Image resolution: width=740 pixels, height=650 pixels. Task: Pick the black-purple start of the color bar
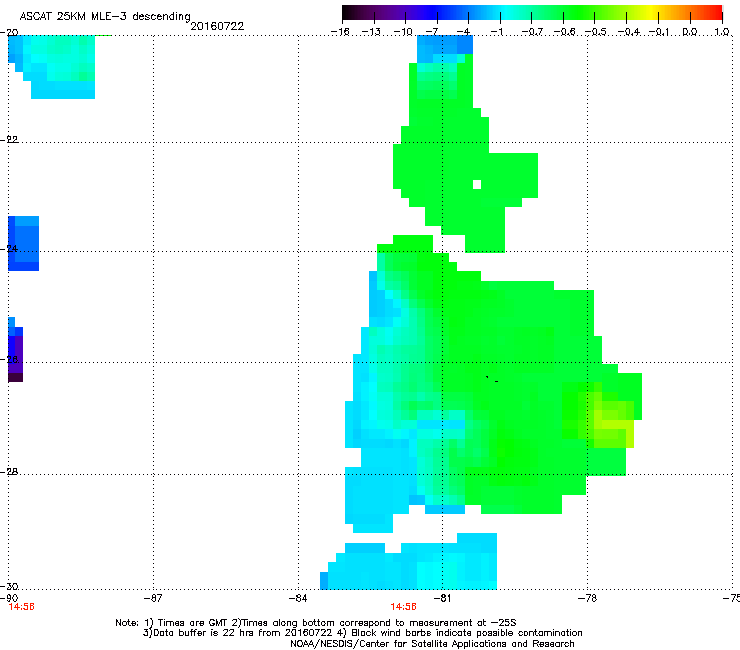coord(352,13)
